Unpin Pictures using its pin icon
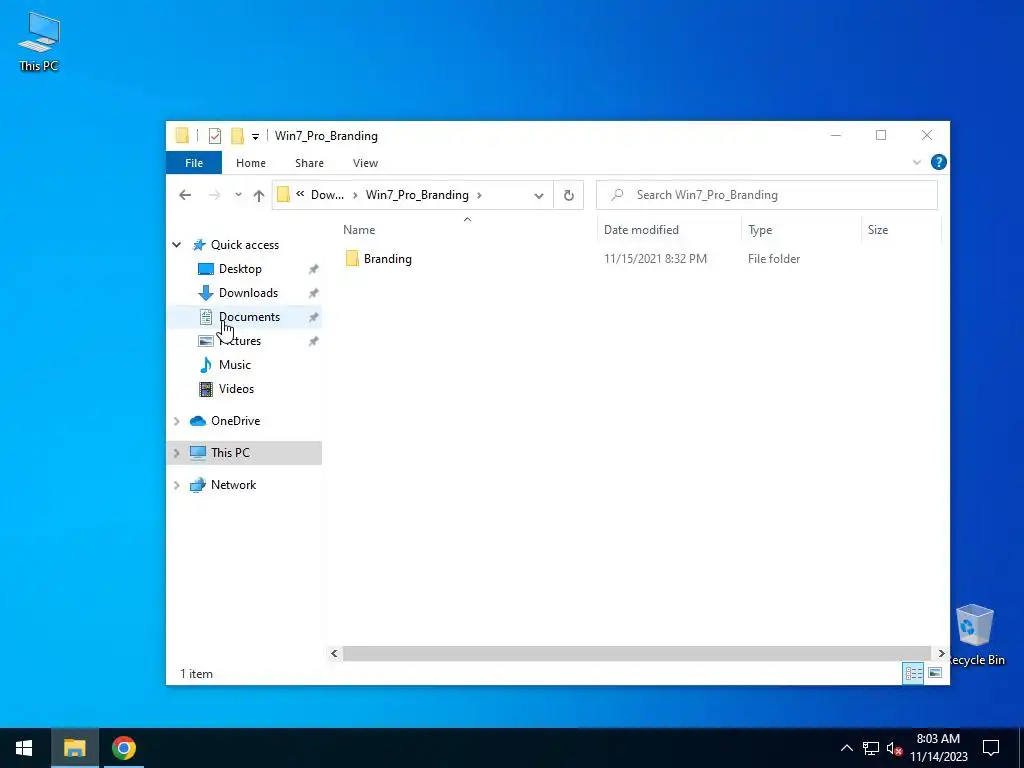 313,341
